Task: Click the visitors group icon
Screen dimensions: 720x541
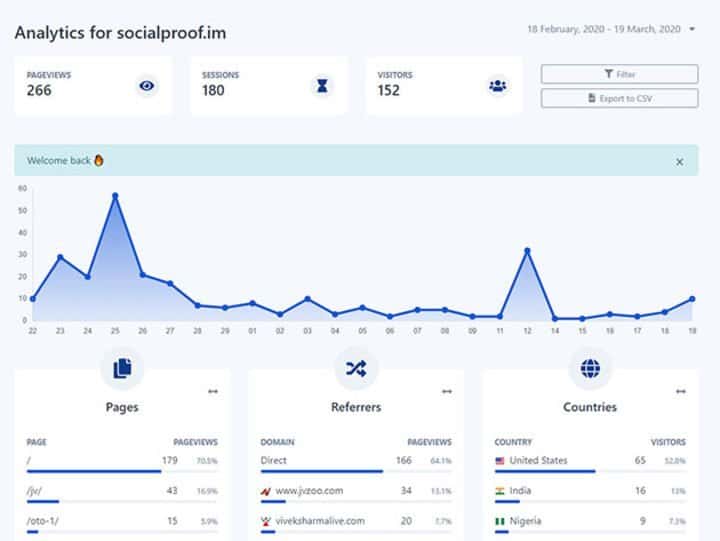Action: 497,86
